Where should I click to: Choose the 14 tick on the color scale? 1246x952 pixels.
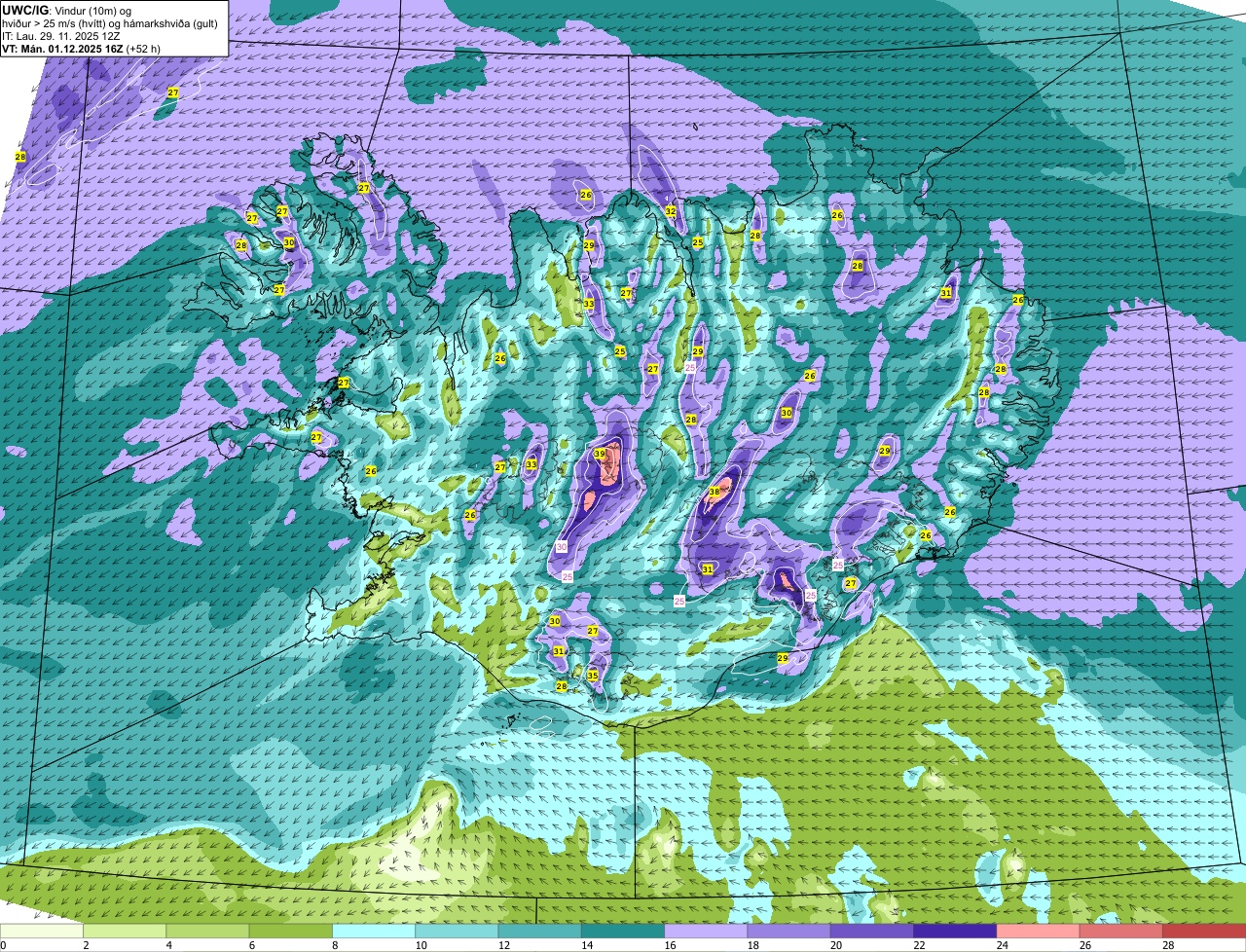tap(587, 945)
